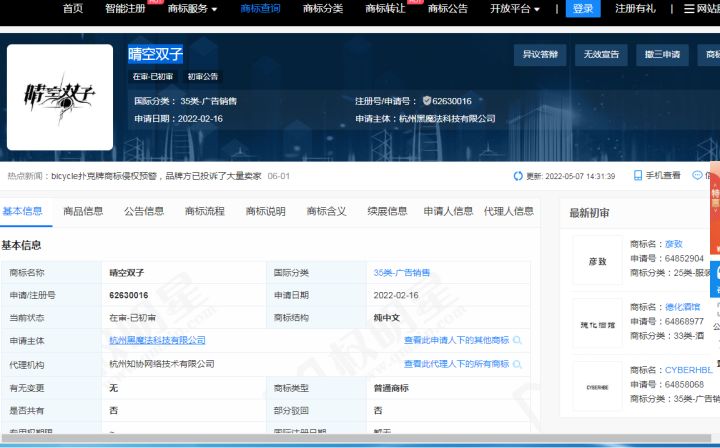
Task: Click the 晴空双子 trademark logo image
Action: 60,97
